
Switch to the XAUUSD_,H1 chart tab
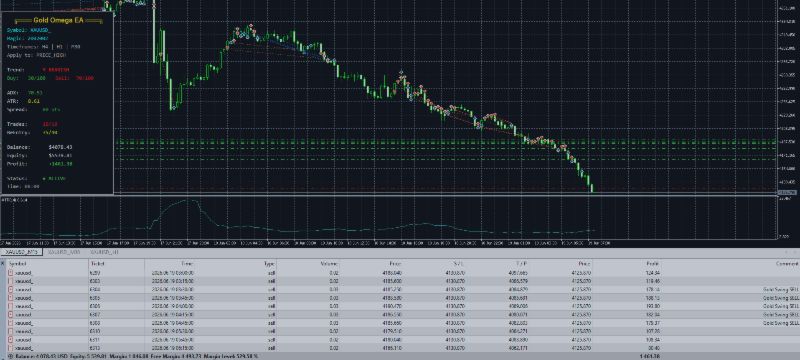pos(104,252)
